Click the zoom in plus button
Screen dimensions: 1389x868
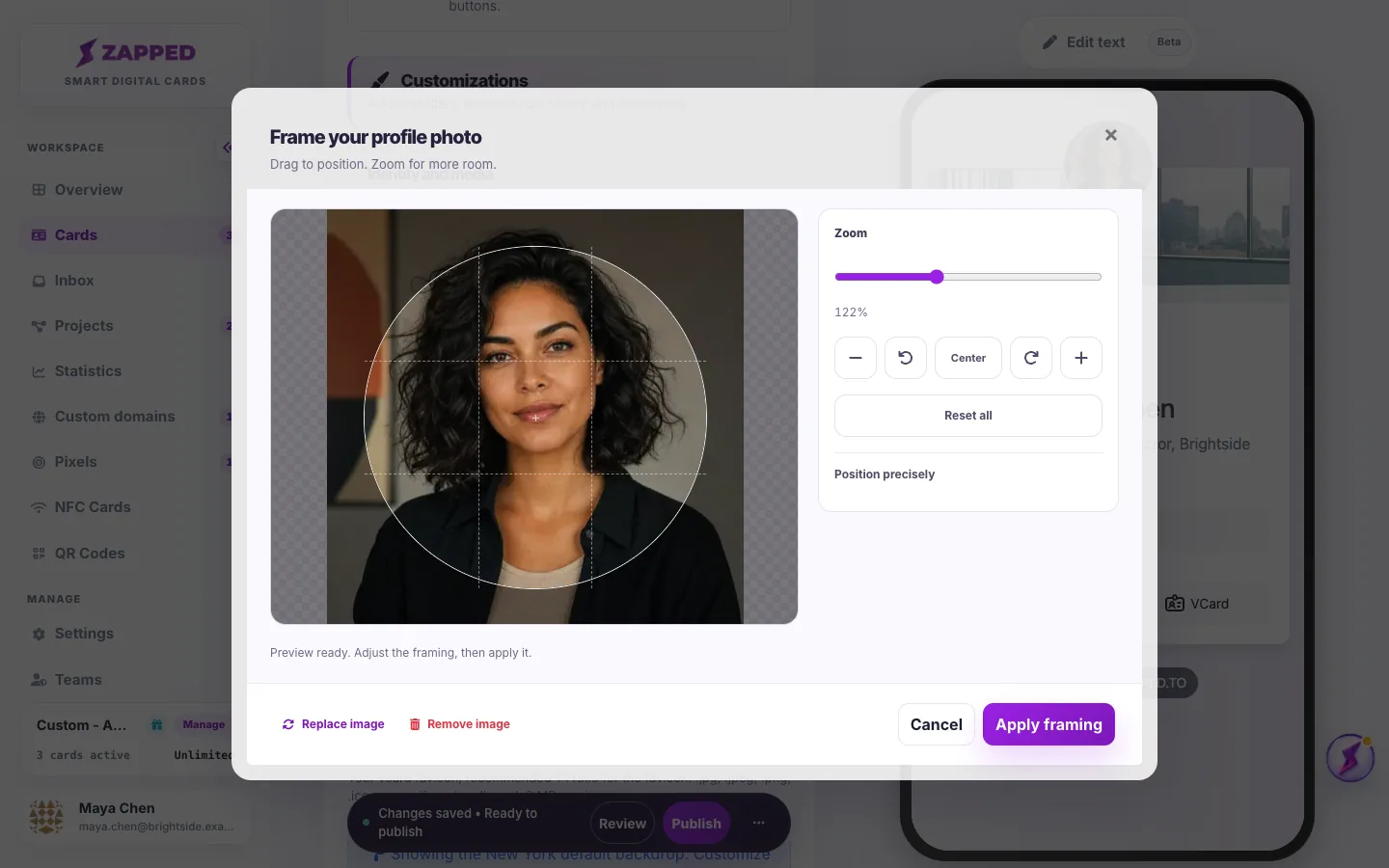point(1081,358)
